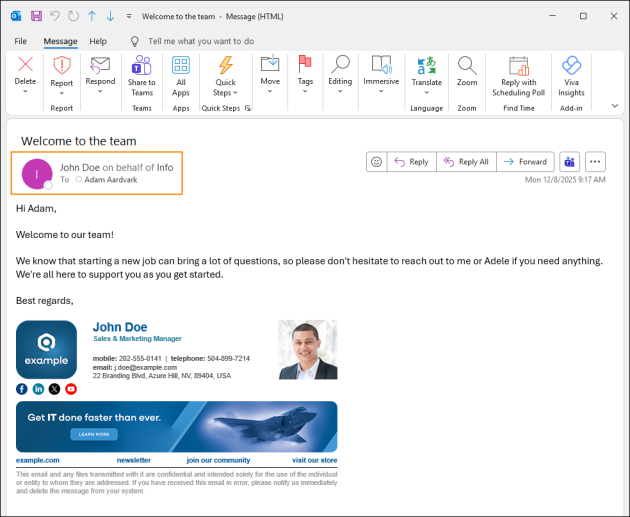
Task: Expand the Respond dropdown arrow
Action: [100, 91]
